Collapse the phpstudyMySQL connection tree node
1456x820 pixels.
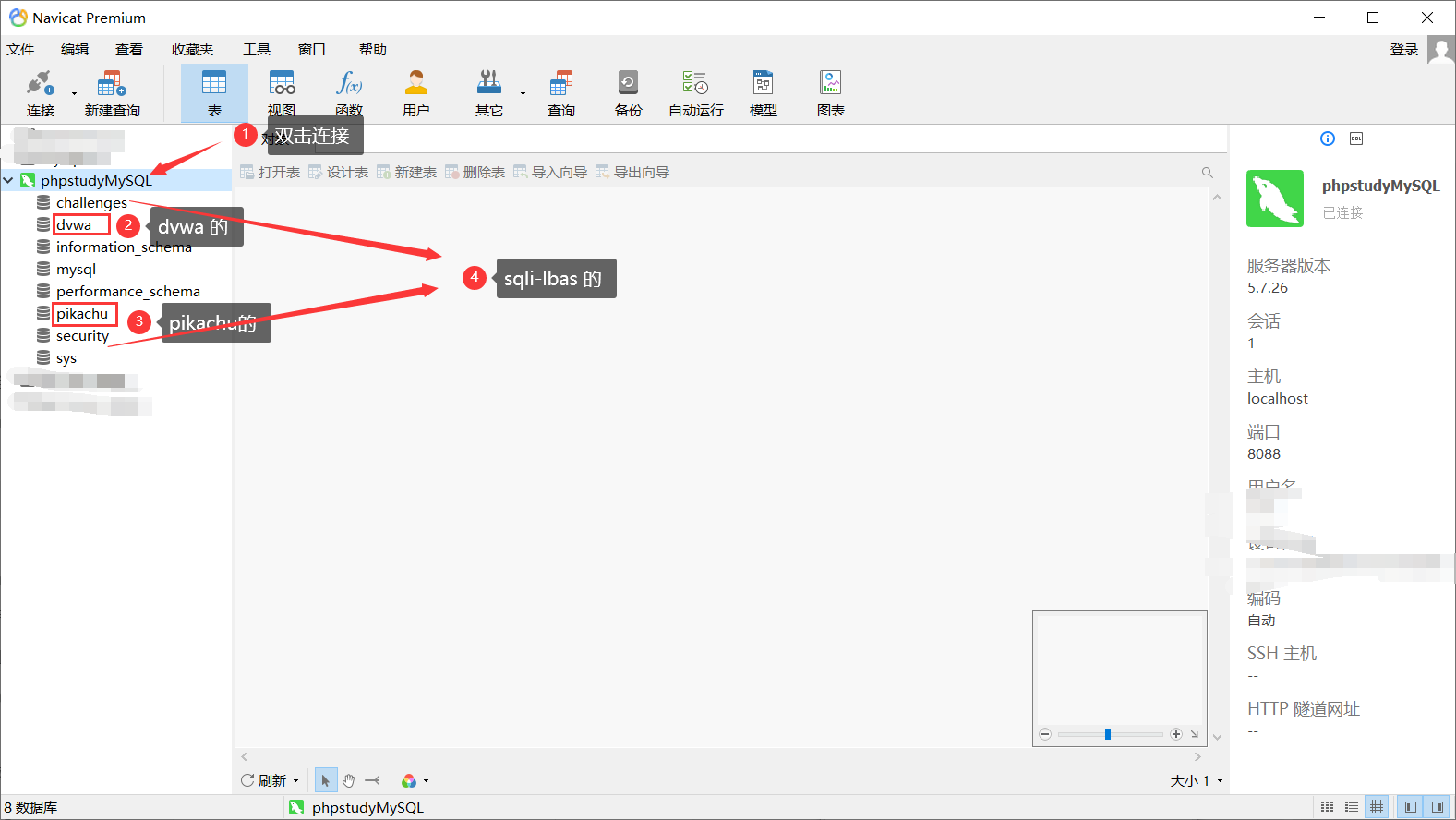coord(8,180)
